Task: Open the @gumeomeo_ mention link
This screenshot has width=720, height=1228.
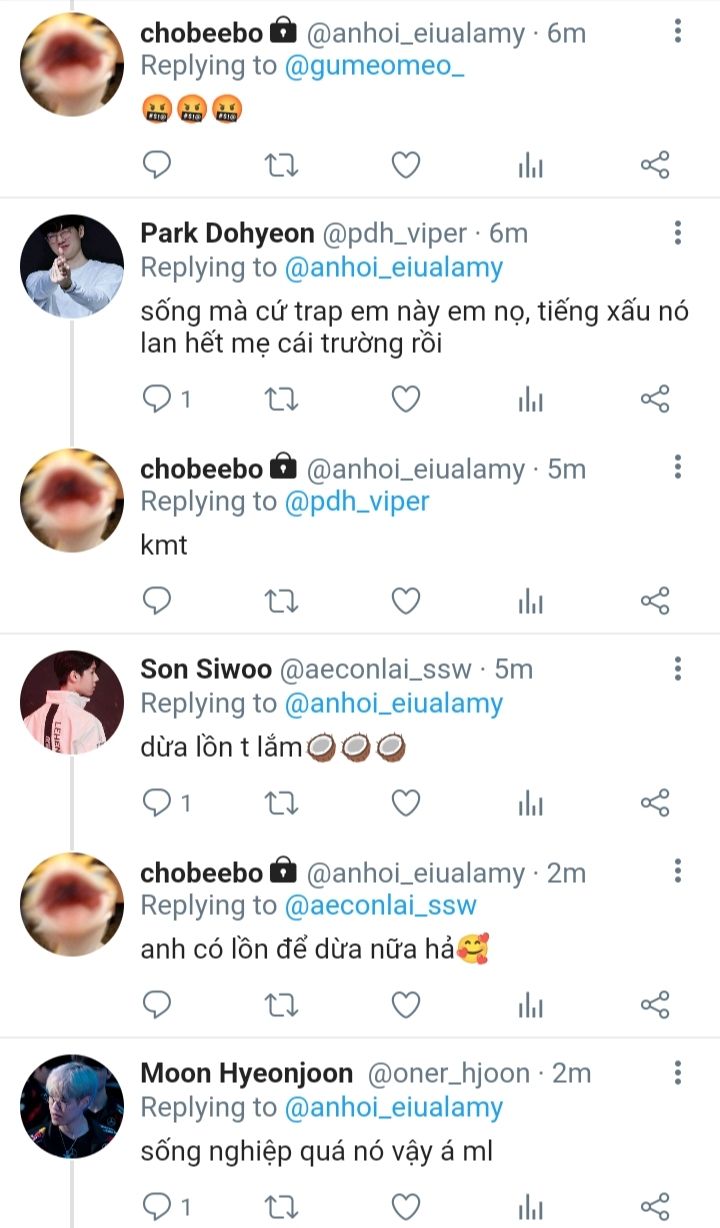Action: (x=365, y=66)
